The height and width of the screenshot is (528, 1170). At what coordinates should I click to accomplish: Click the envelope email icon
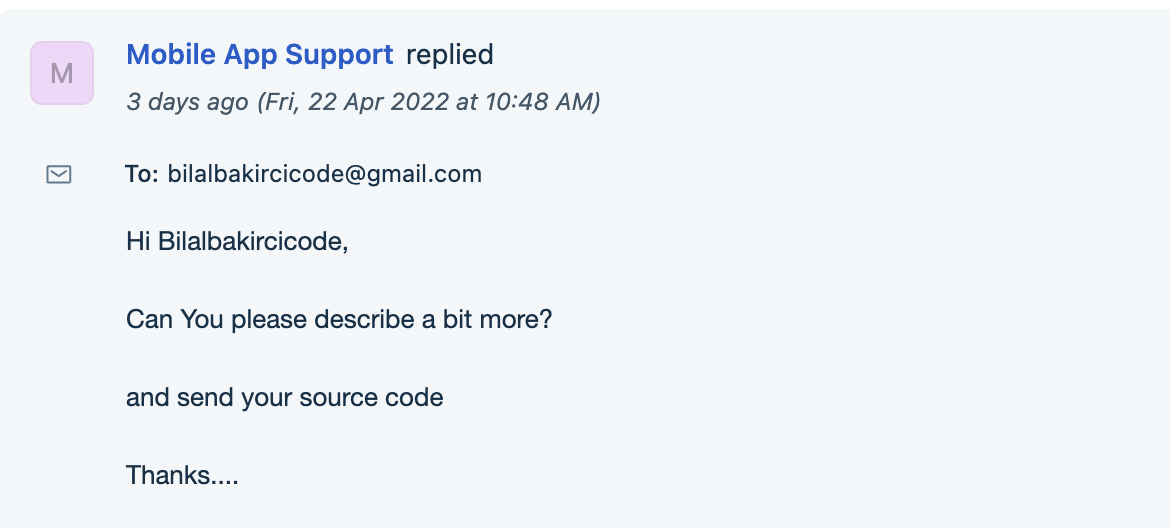pyautogui.click(x=59, y=175)
